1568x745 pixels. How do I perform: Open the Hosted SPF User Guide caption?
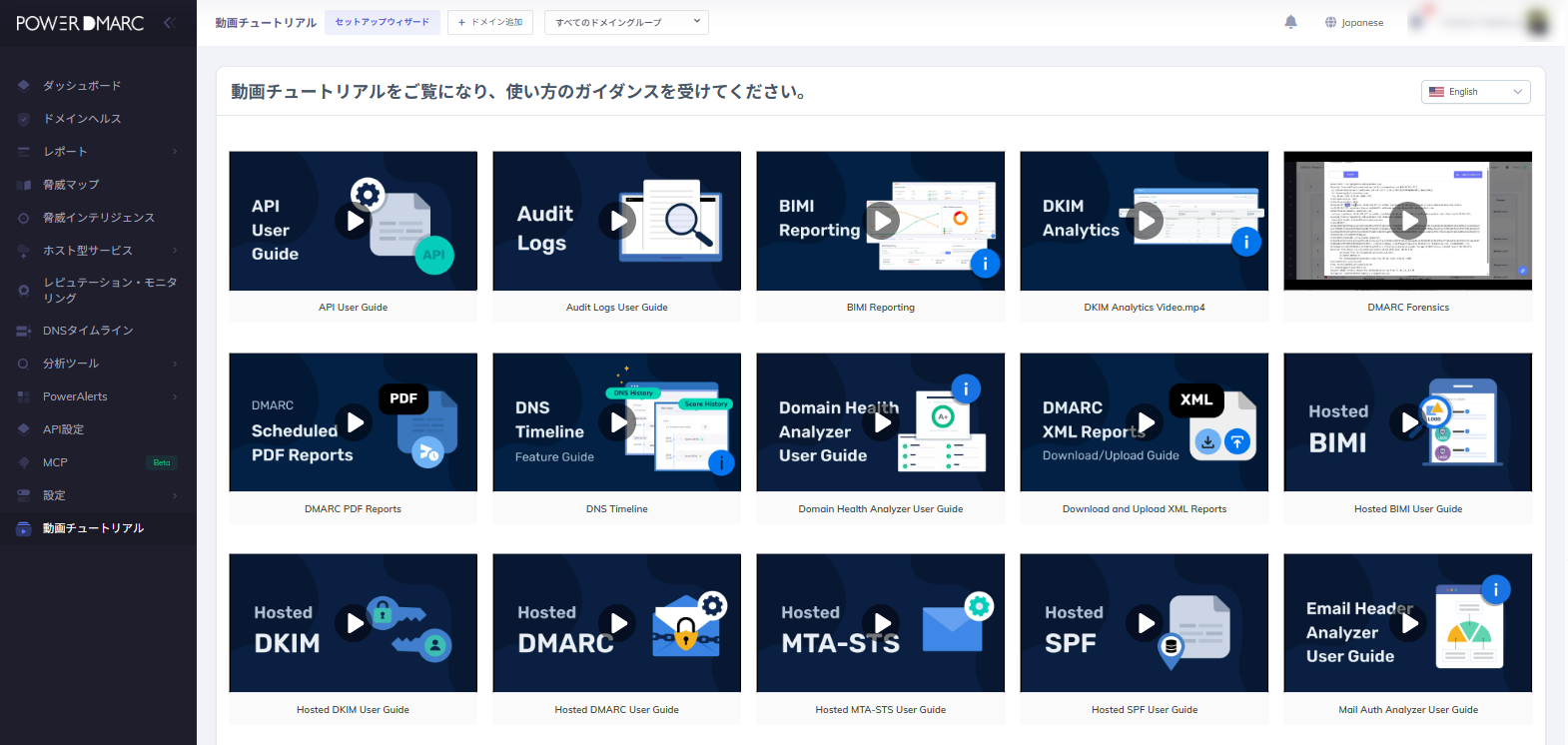tap(1145, 710)
